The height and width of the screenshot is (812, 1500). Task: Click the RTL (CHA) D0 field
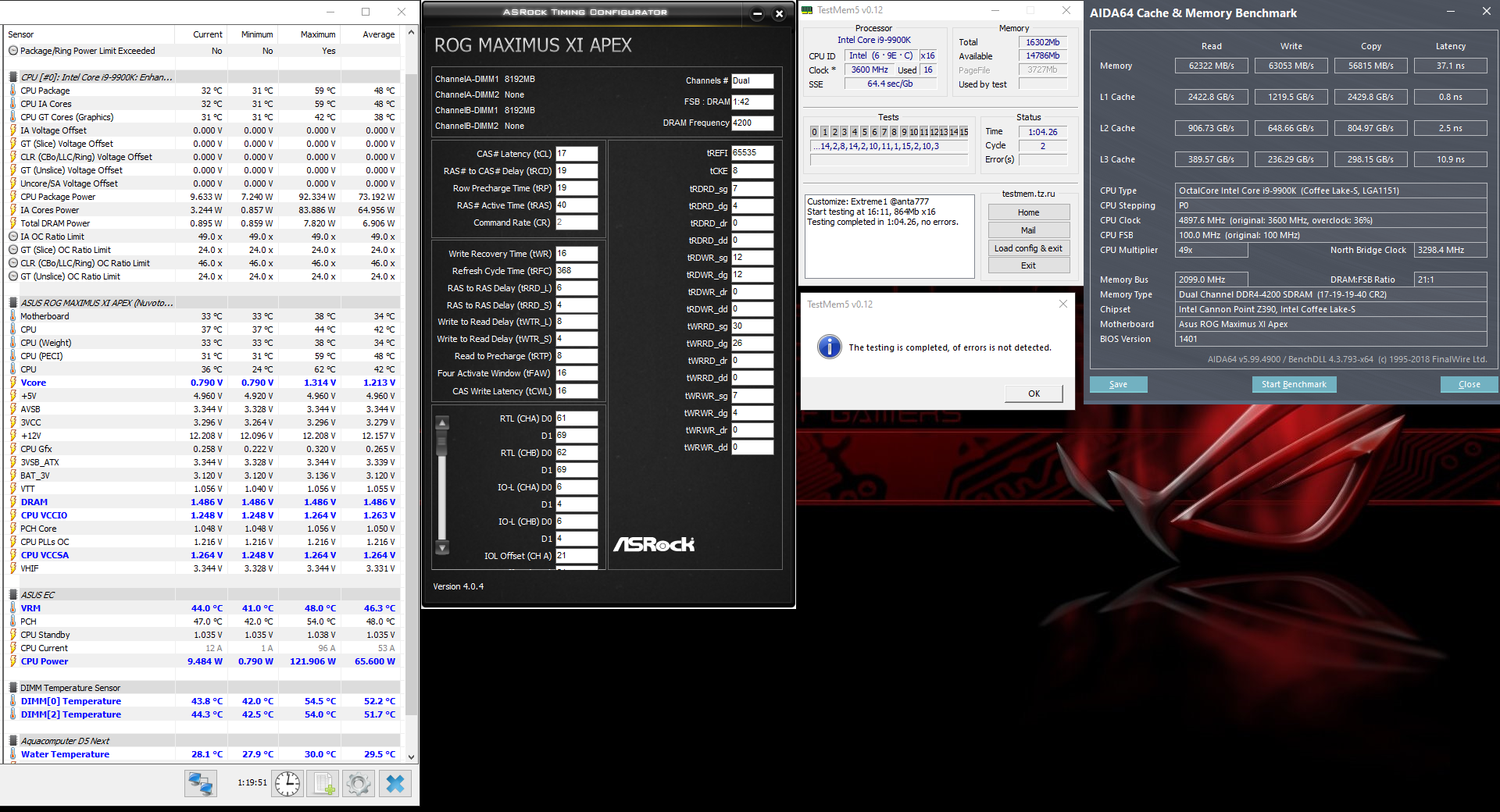coord(577,418)
